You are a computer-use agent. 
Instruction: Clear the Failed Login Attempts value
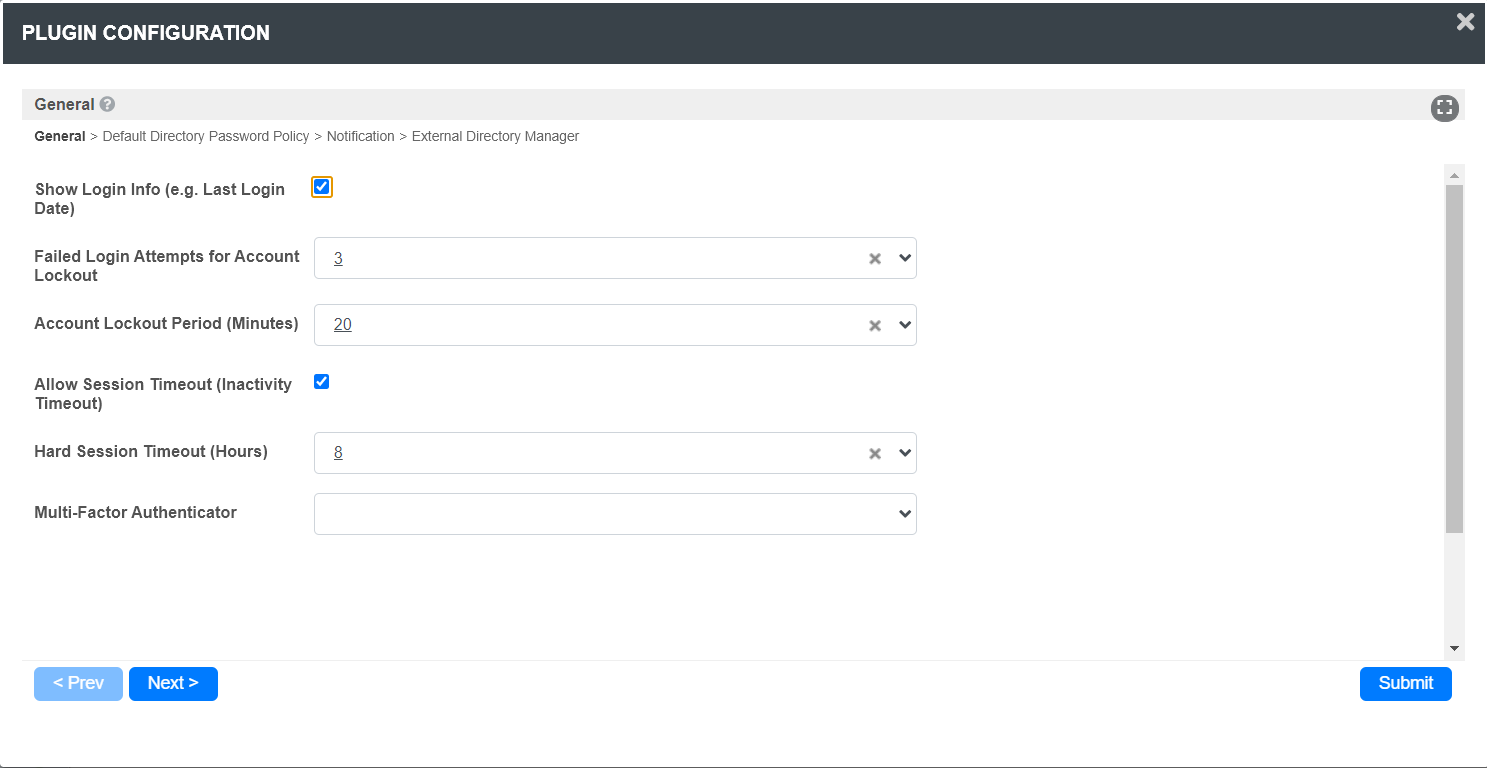coord(875,259)
